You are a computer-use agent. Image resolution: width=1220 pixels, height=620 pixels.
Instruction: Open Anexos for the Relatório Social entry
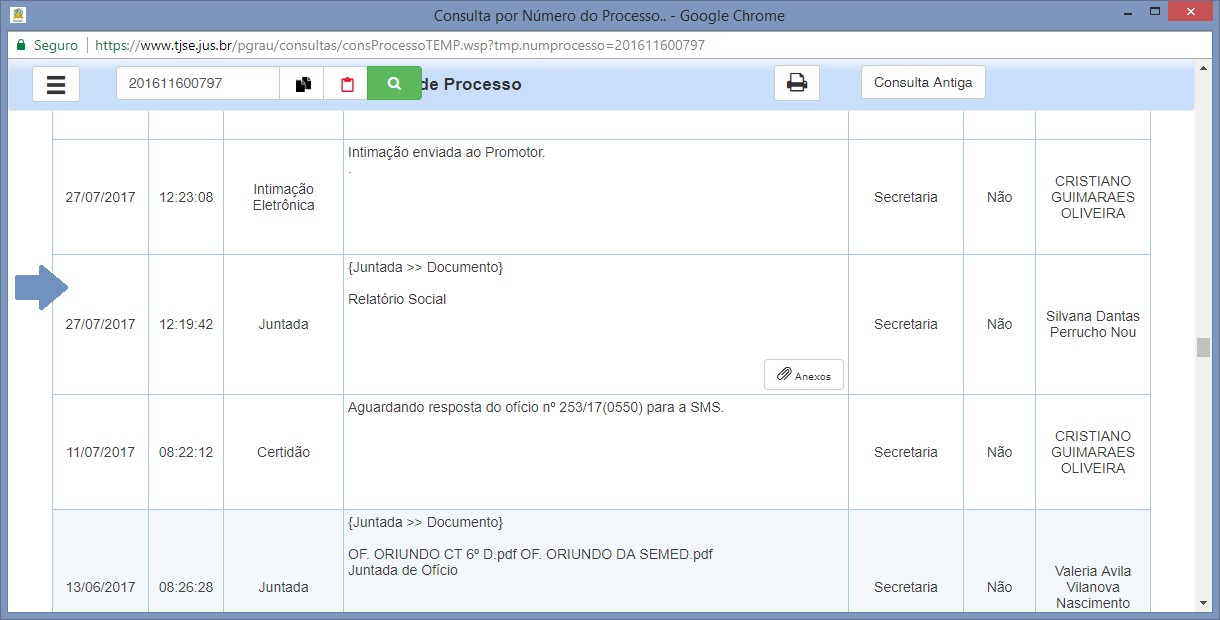(804, 375)
